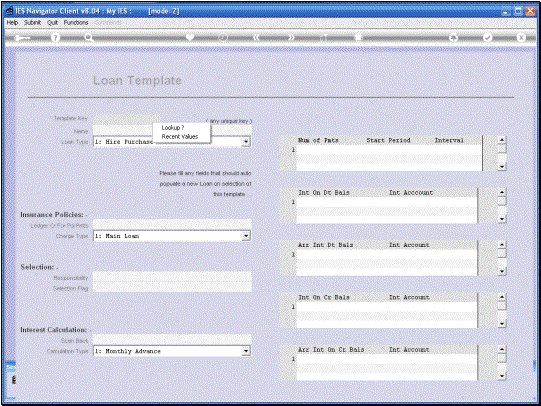Expand the Monthly Advance calculation type dropdown
541x406 pixels.
(x=246, y=351)
